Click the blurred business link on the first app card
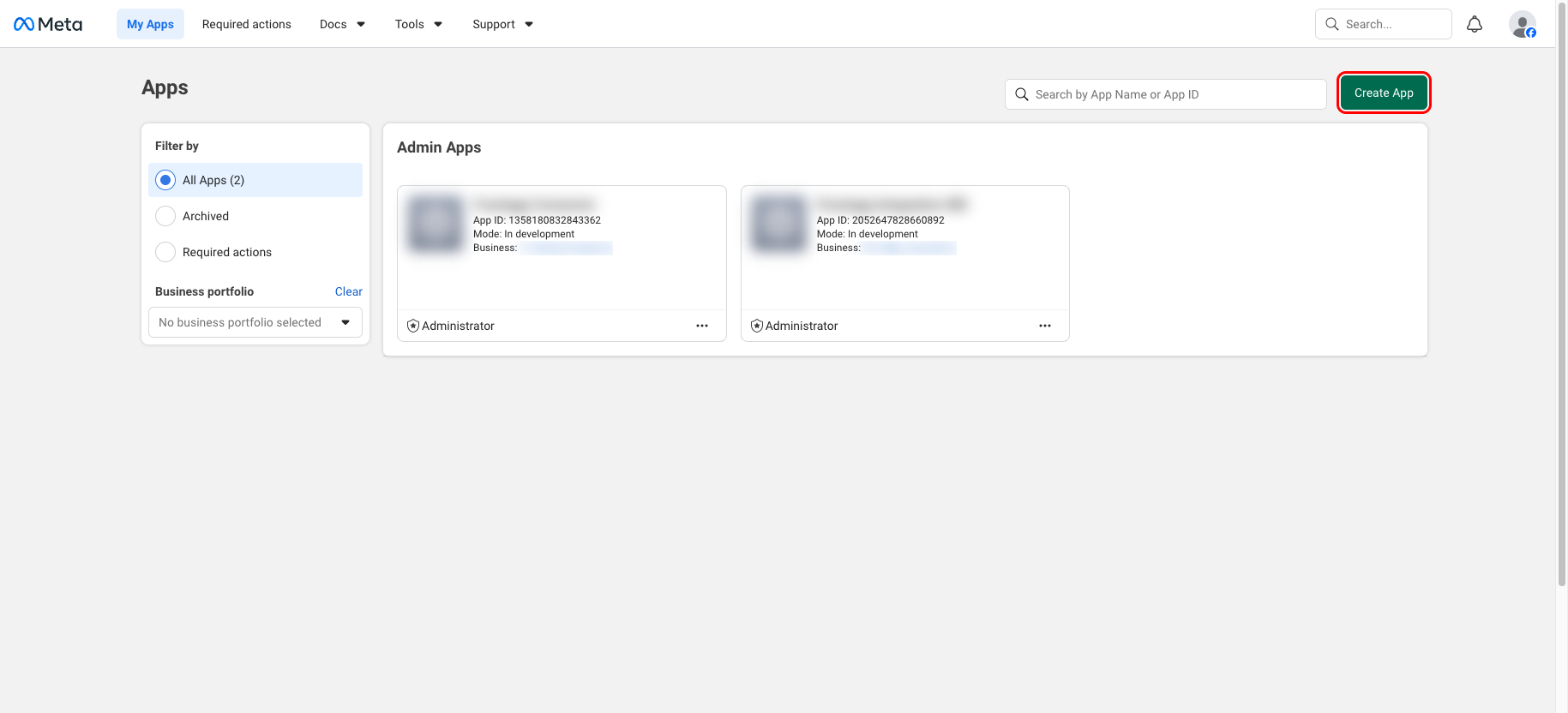Image resolution: width=1568 pixels, height=713 pixels. coord(566,248)
